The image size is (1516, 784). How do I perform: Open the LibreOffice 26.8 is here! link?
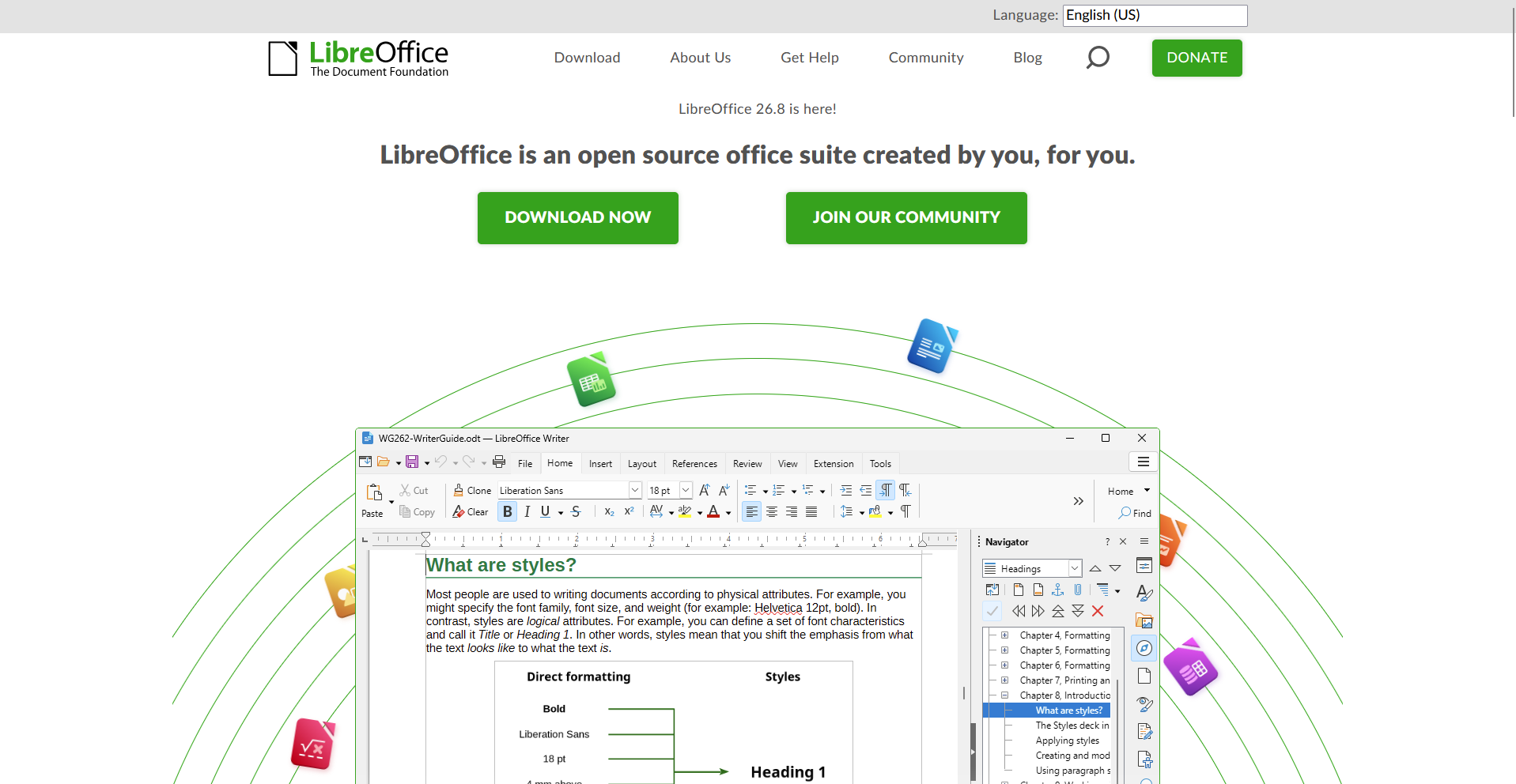(758, 109)
